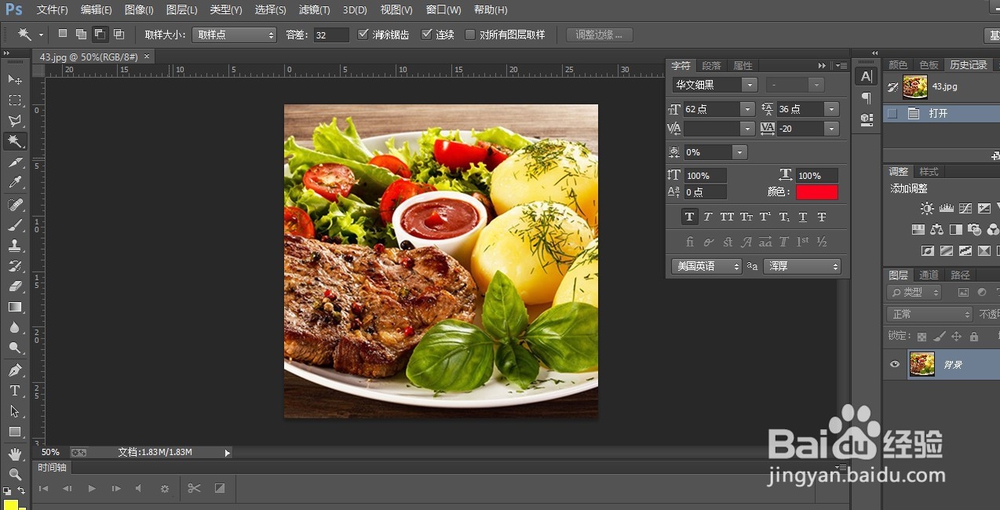Viewport: 1000px width, 510px height.
Task: Click the 43.jpg history snapshot thumbnail
Action: 915,87
